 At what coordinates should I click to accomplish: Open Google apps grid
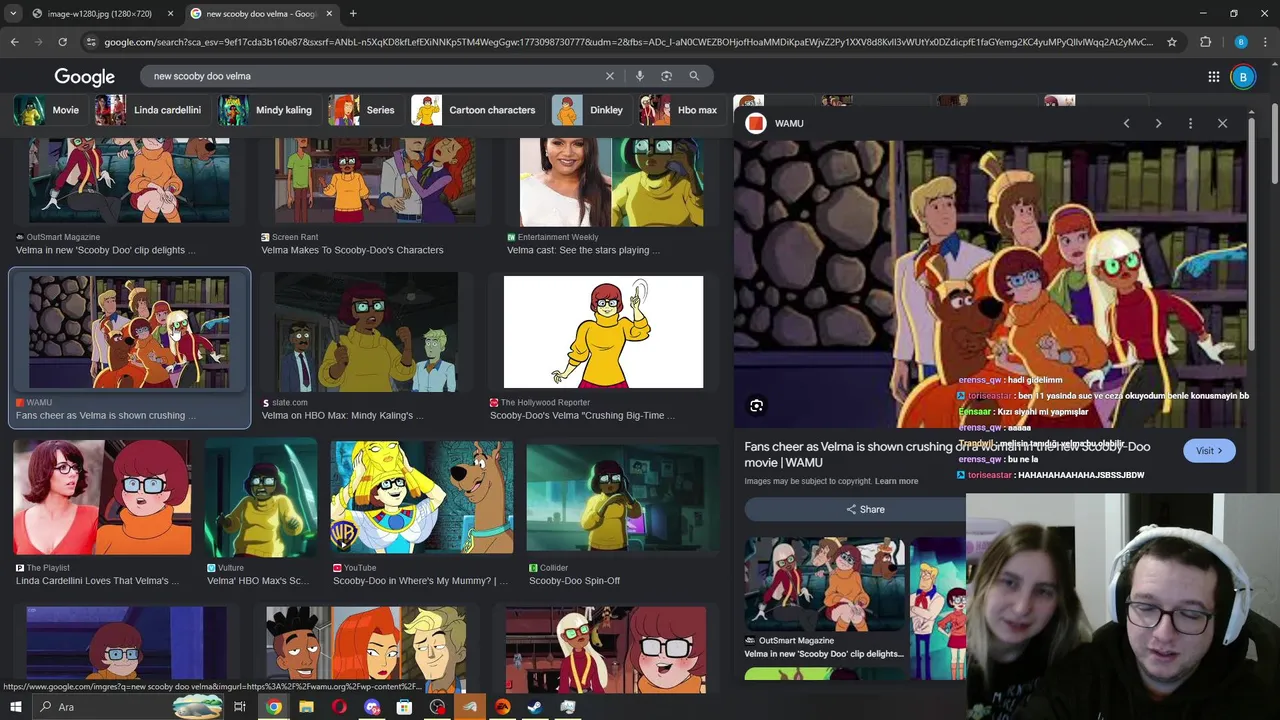pos(1213,77)
